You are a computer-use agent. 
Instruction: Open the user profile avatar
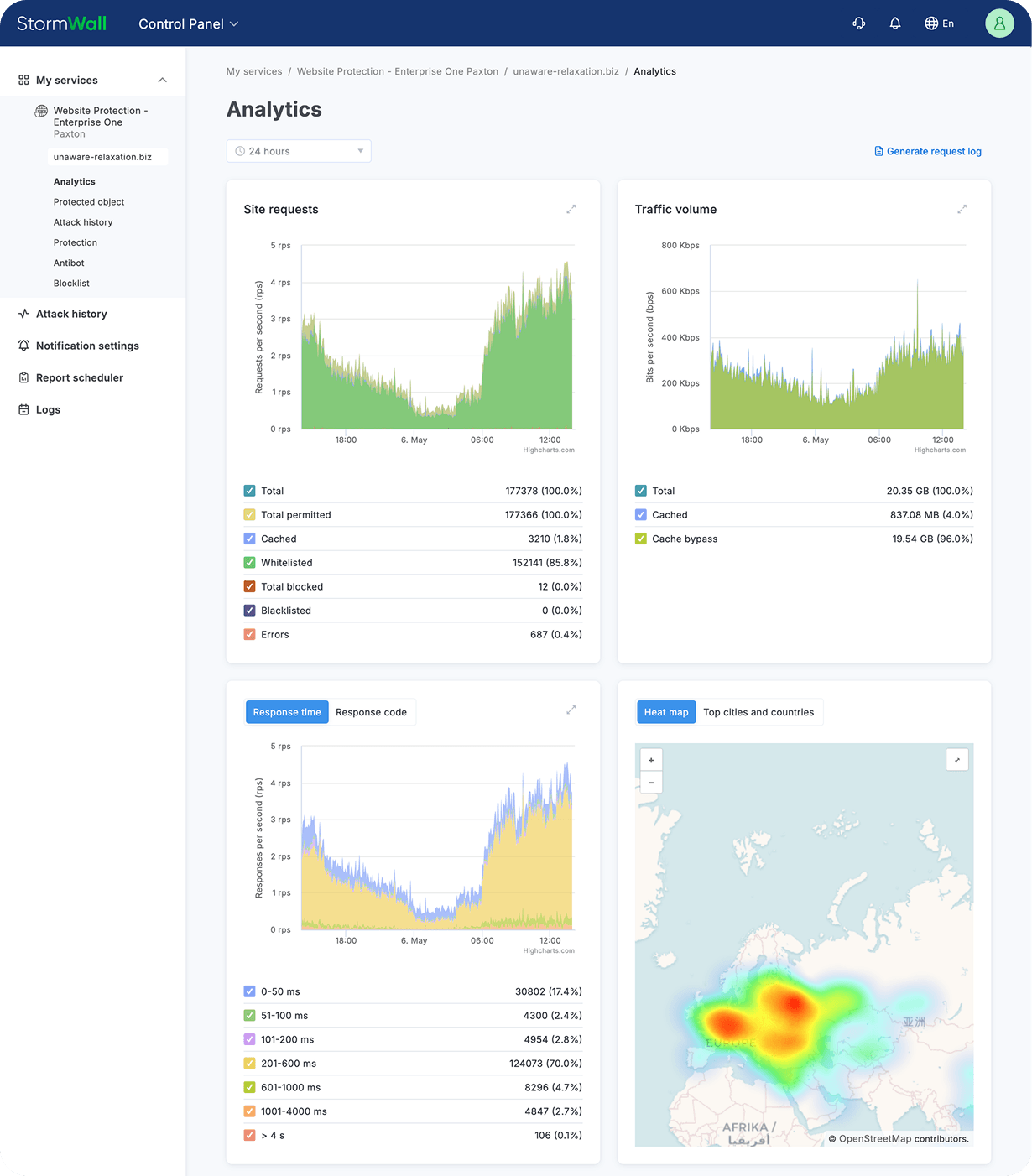[999, 23]
